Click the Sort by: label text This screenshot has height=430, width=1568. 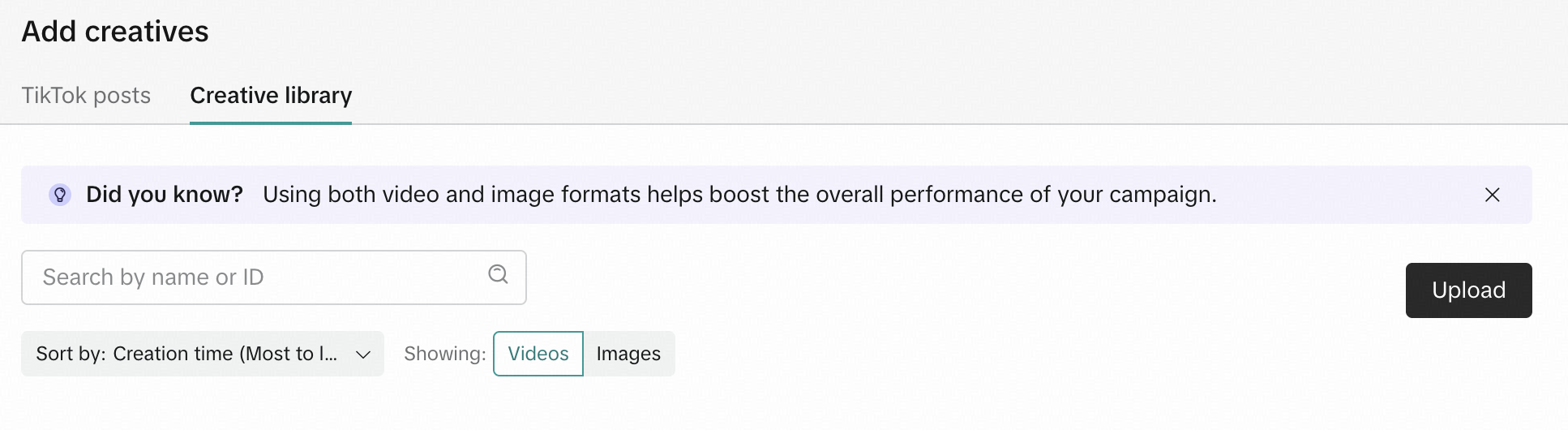point(71,354)
